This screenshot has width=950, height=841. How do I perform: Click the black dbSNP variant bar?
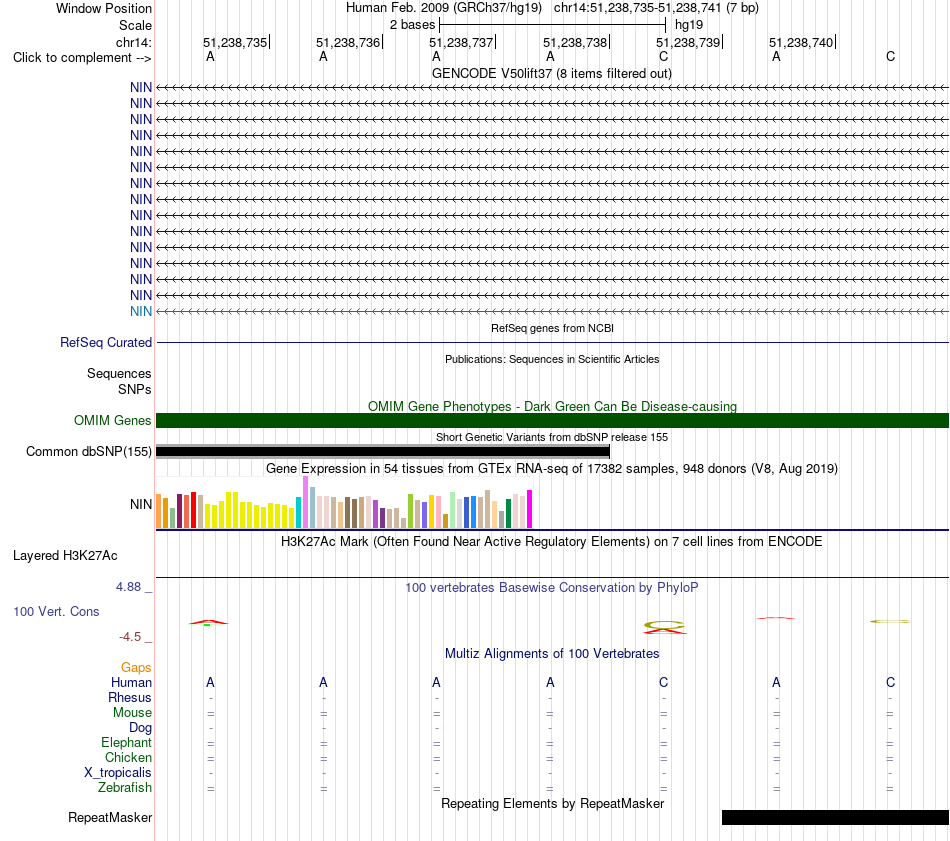[x=383, y=451]
